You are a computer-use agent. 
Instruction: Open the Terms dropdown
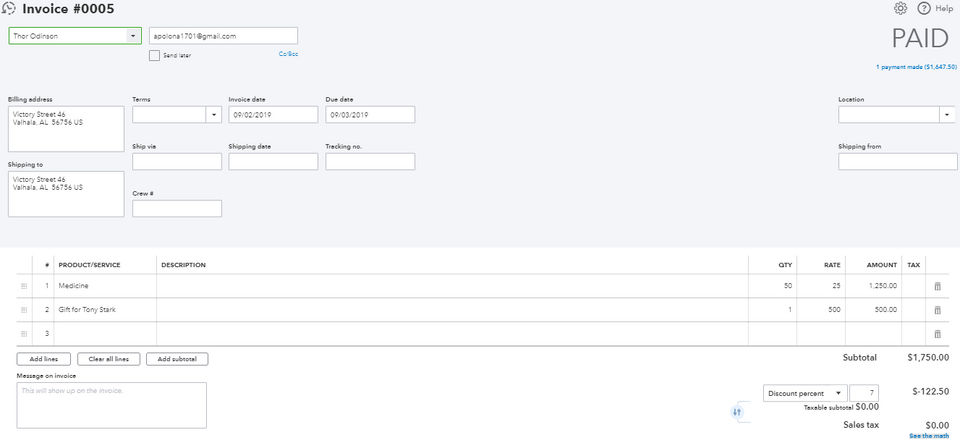coord(214,115)
